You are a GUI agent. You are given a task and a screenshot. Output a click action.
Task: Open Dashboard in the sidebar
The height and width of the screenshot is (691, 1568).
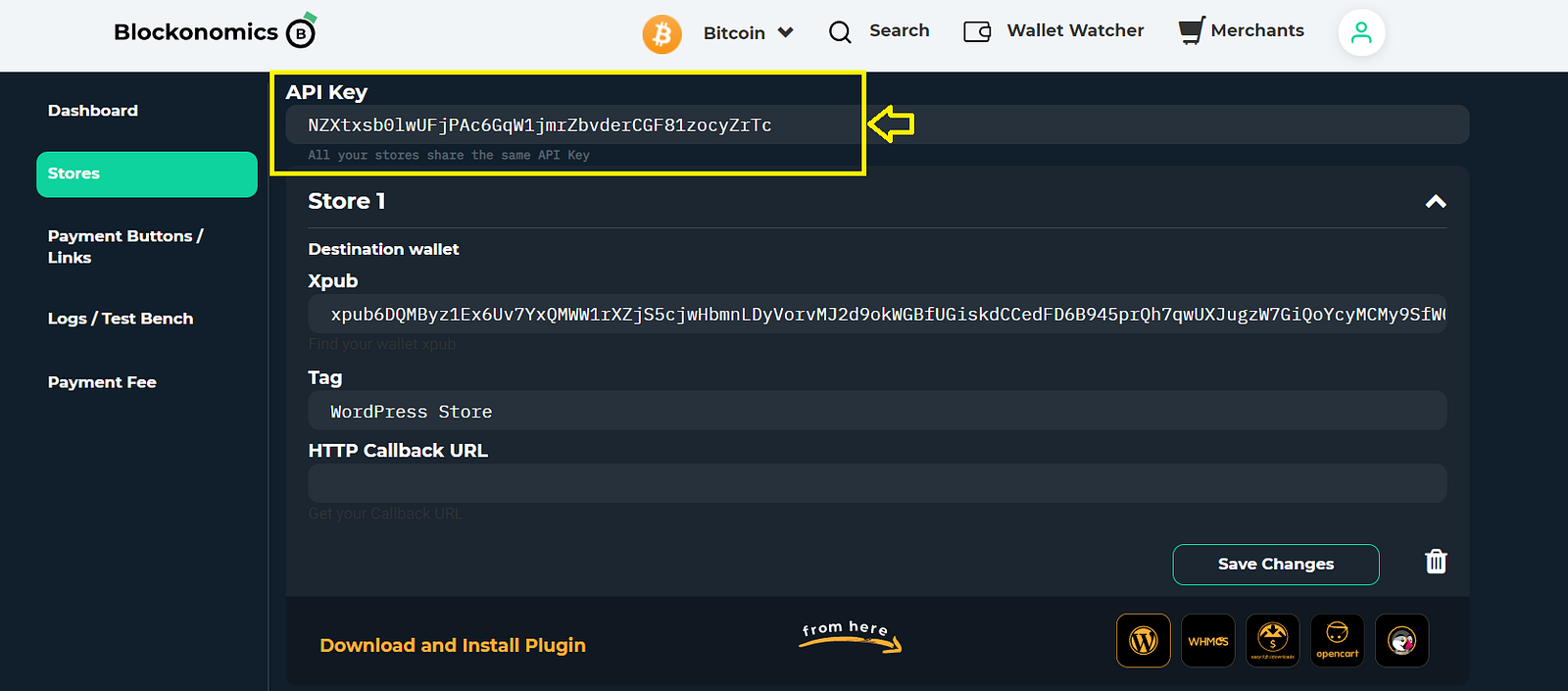(93, 111)
